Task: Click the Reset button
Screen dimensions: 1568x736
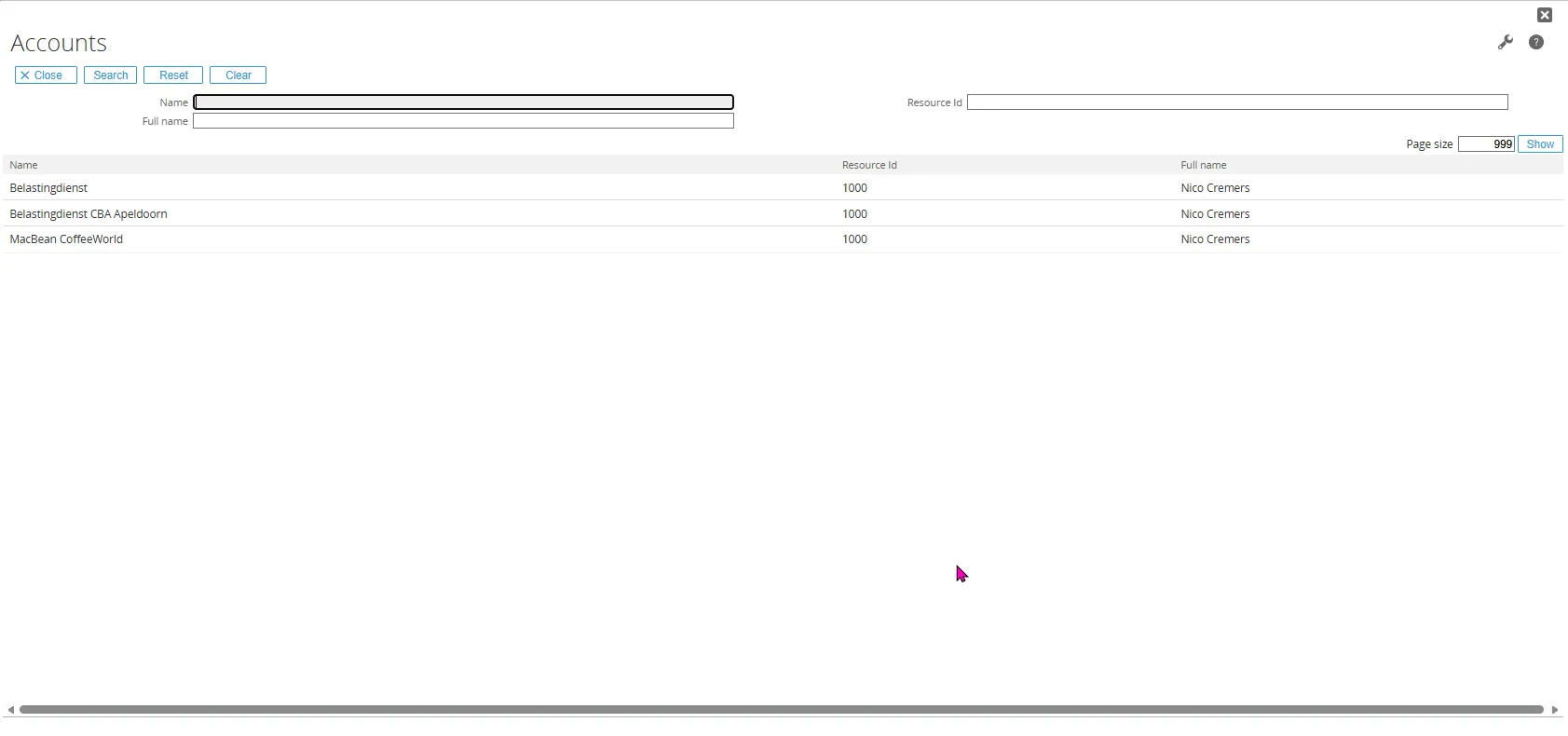Action: (173, 75)
